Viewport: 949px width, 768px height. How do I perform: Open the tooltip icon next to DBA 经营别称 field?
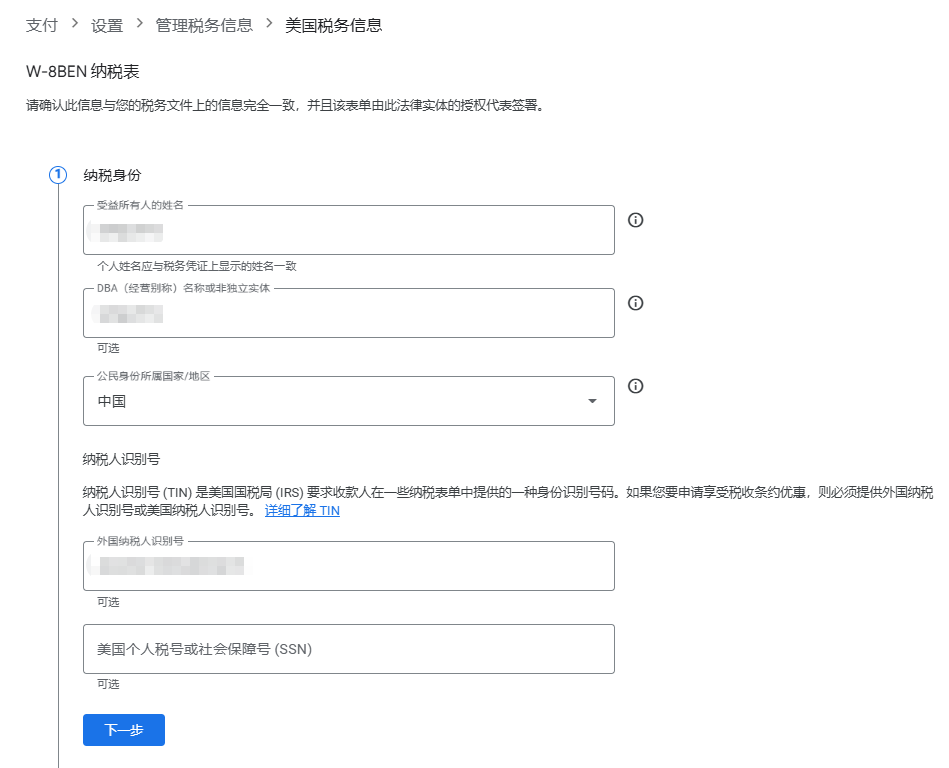point(635,302)
